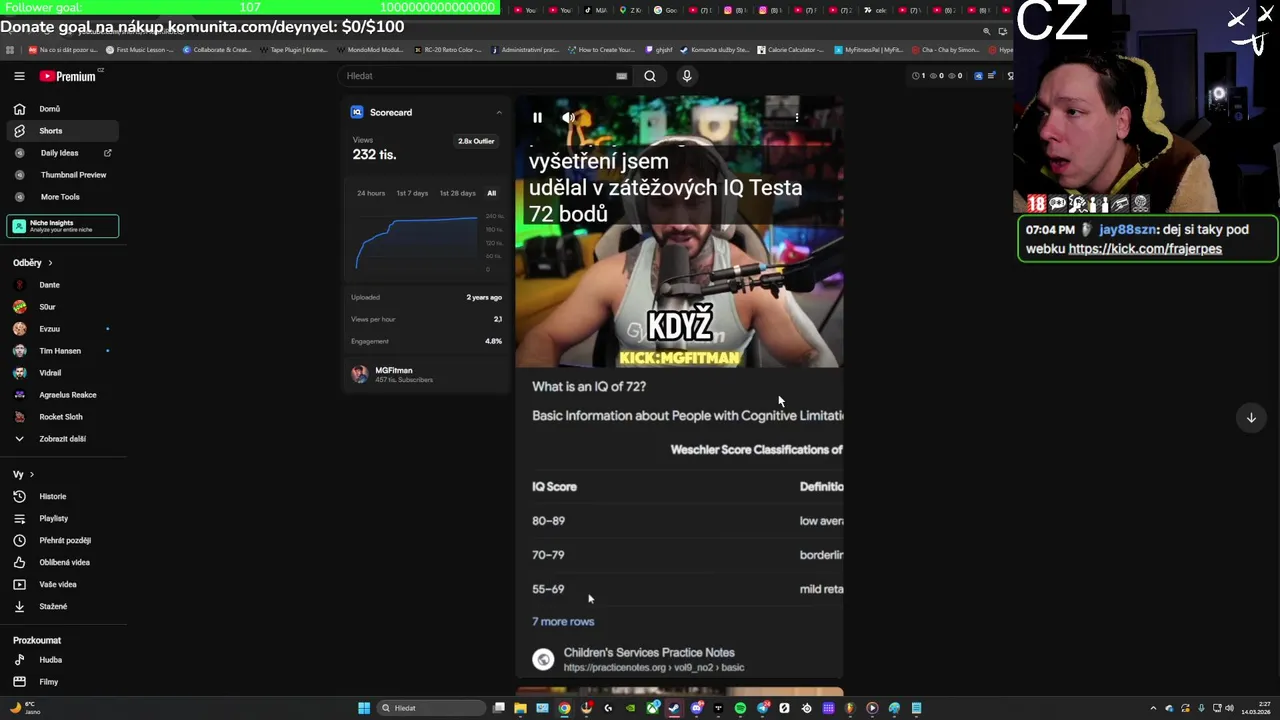
Task: Show hidden system tray icons
Action: pos(1155,708)
